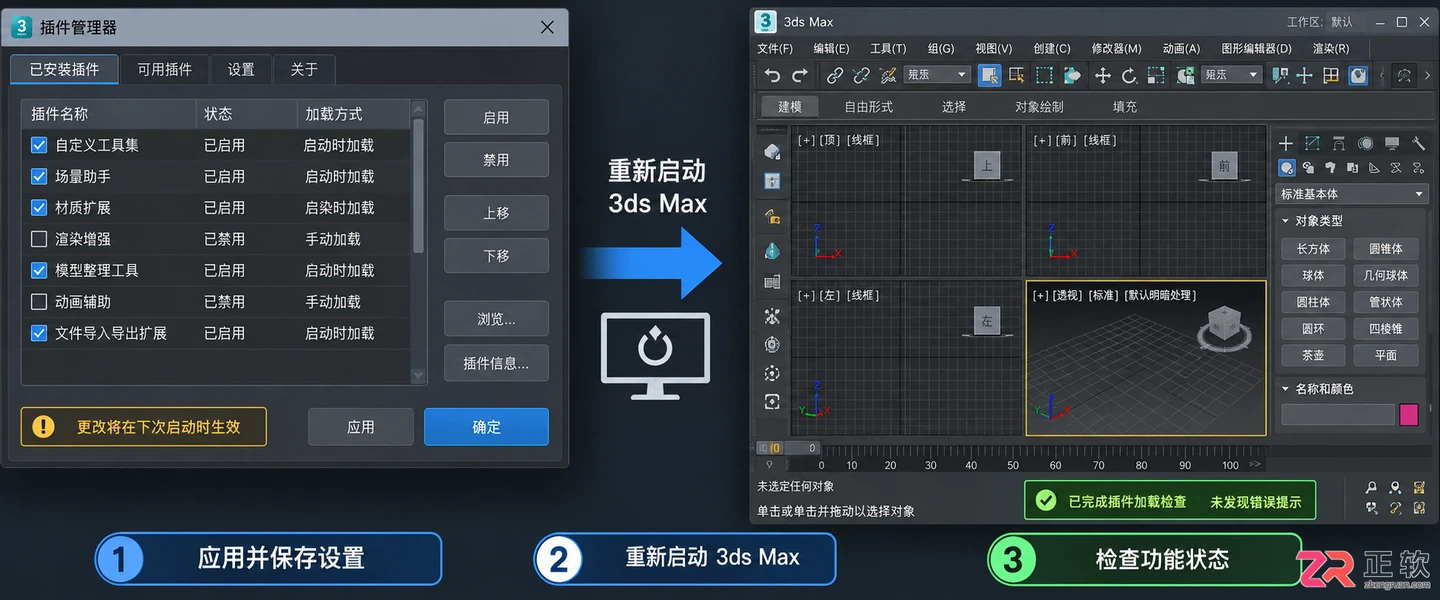The image size is (1440, 600).
Task: Open the Motion panel icon
Action: (x=1365, y=144)
